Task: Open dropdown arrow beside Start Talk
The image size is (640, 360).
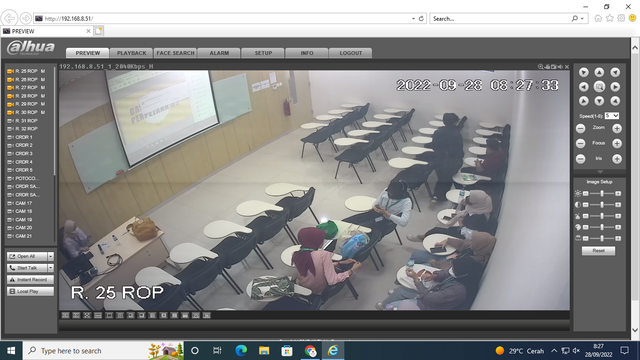Action: [51, 268]
